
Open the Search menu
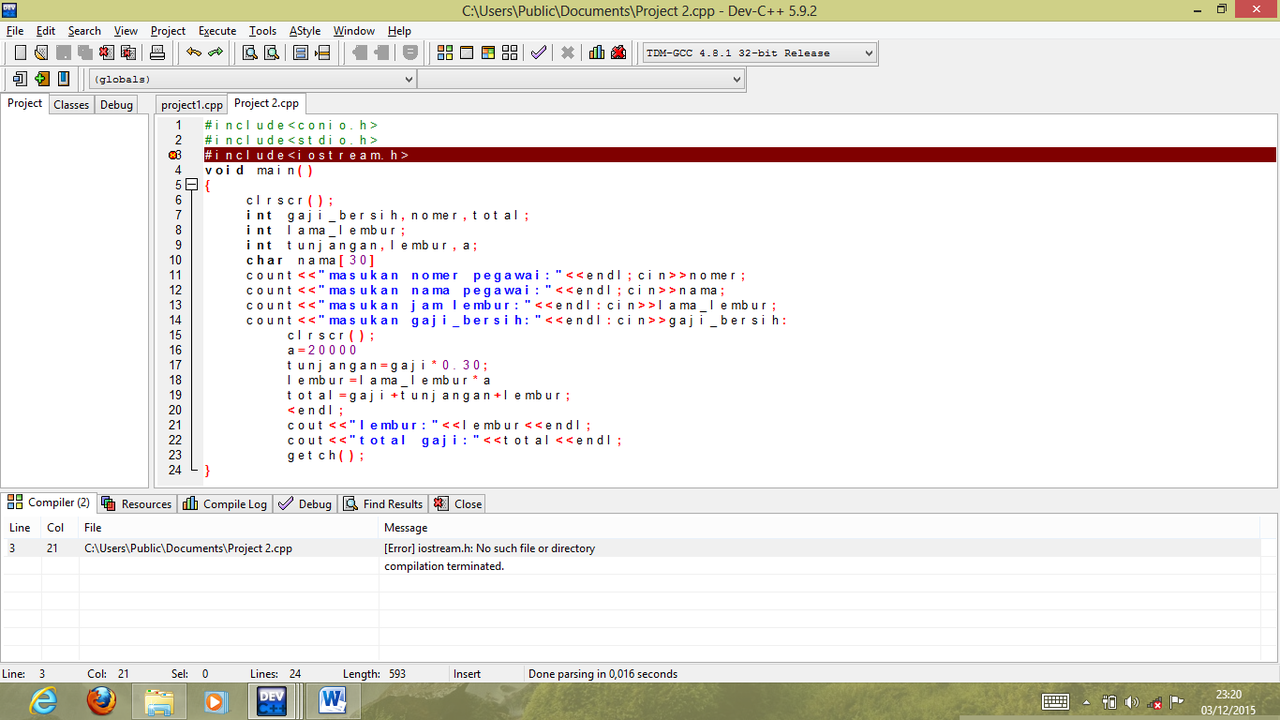click(84, 31)
